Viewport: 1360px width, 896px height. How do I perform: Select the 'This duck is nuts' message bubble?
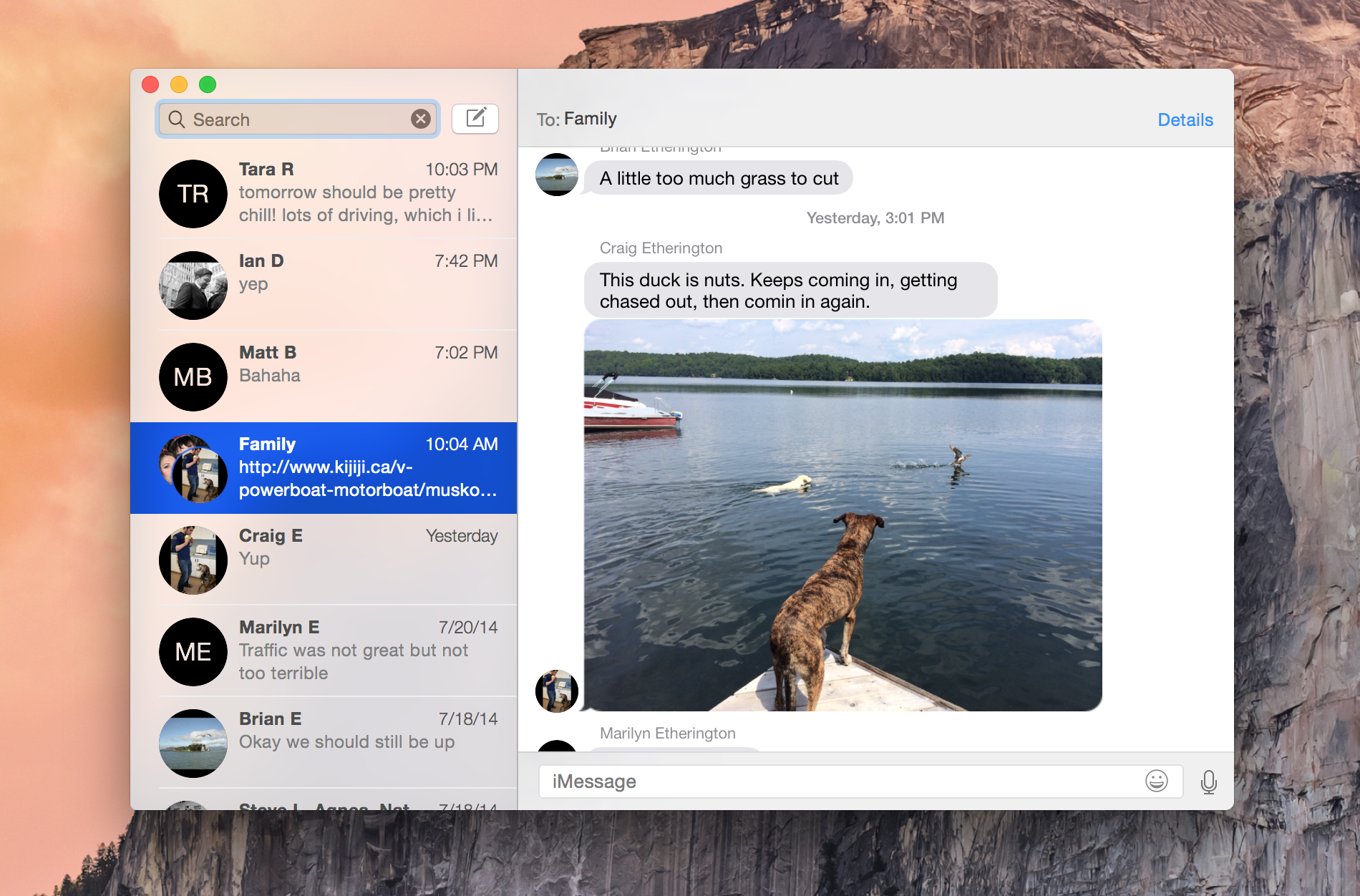pos(790,290)
